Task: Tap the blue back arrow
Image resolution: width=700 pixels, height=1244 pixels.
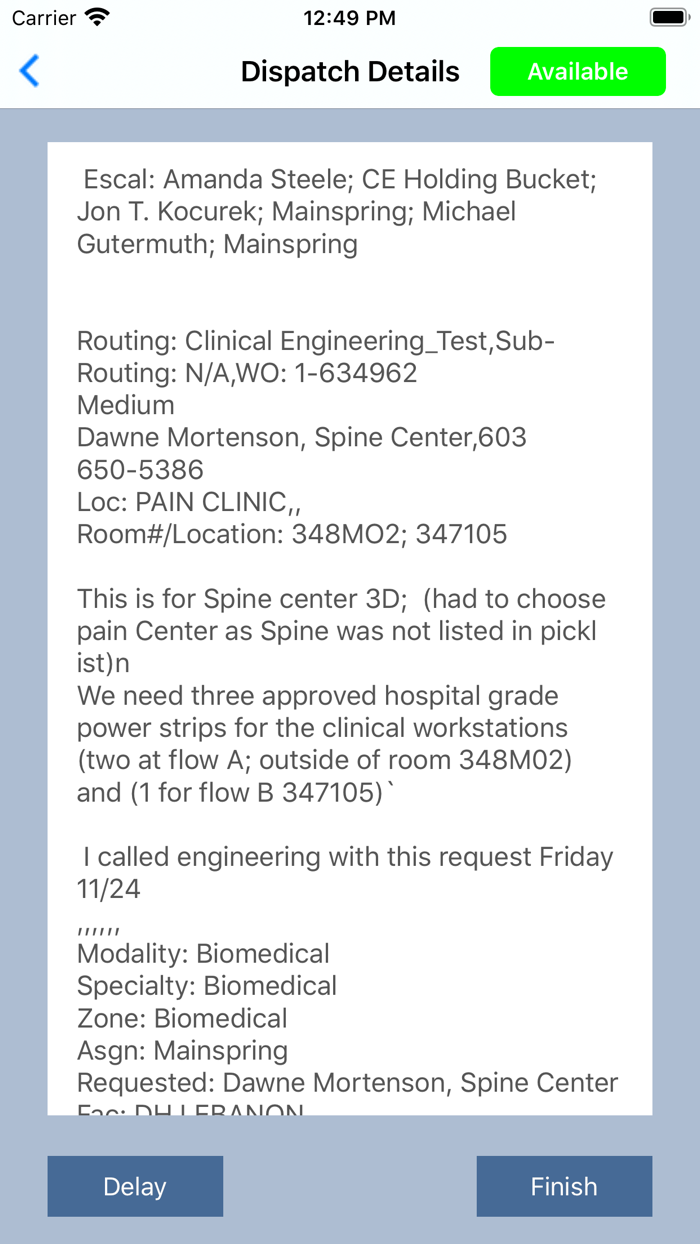Action: point(30,71)
